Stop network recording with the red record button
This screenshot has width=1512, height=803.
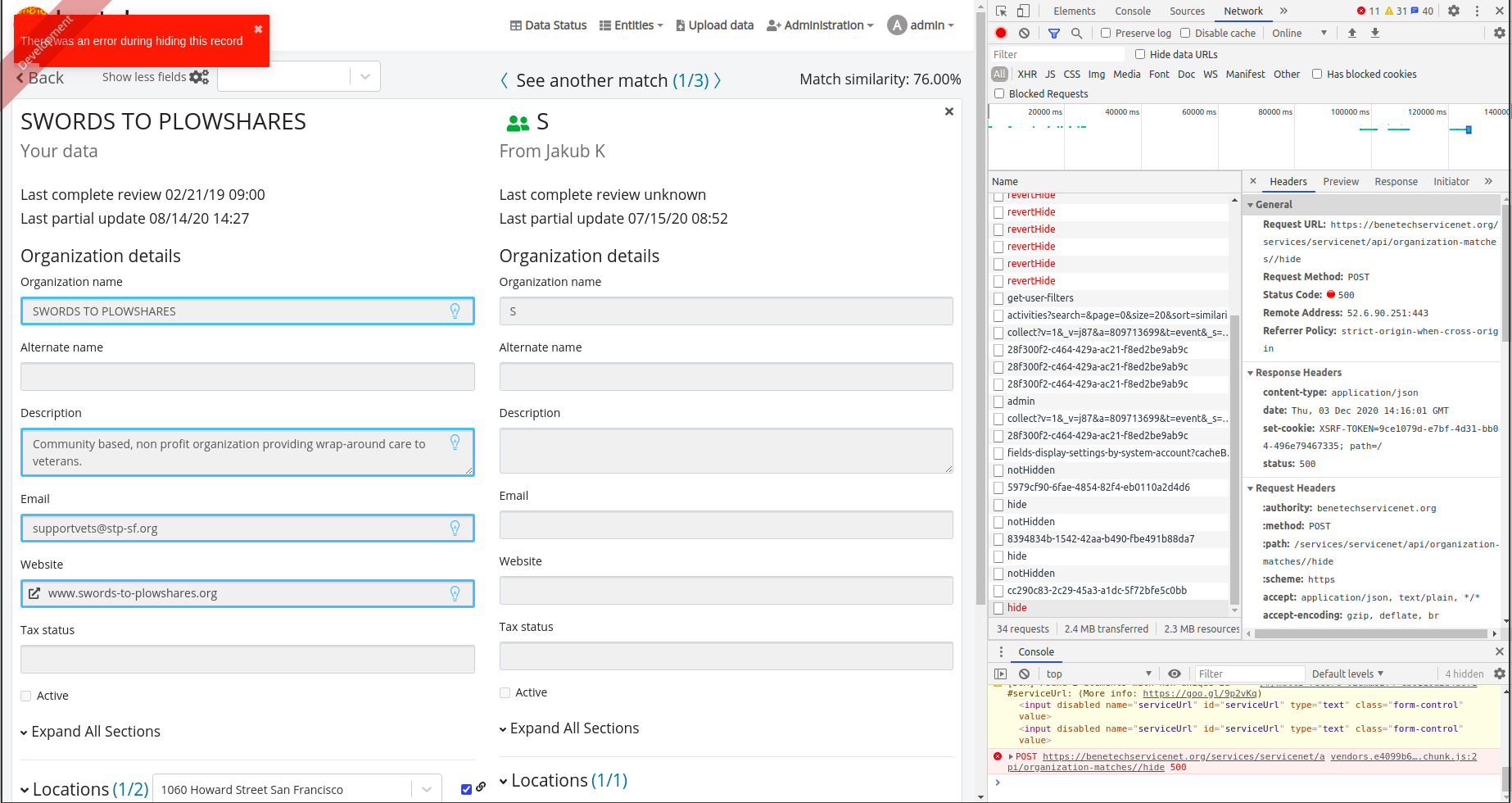pos(1000,33)
